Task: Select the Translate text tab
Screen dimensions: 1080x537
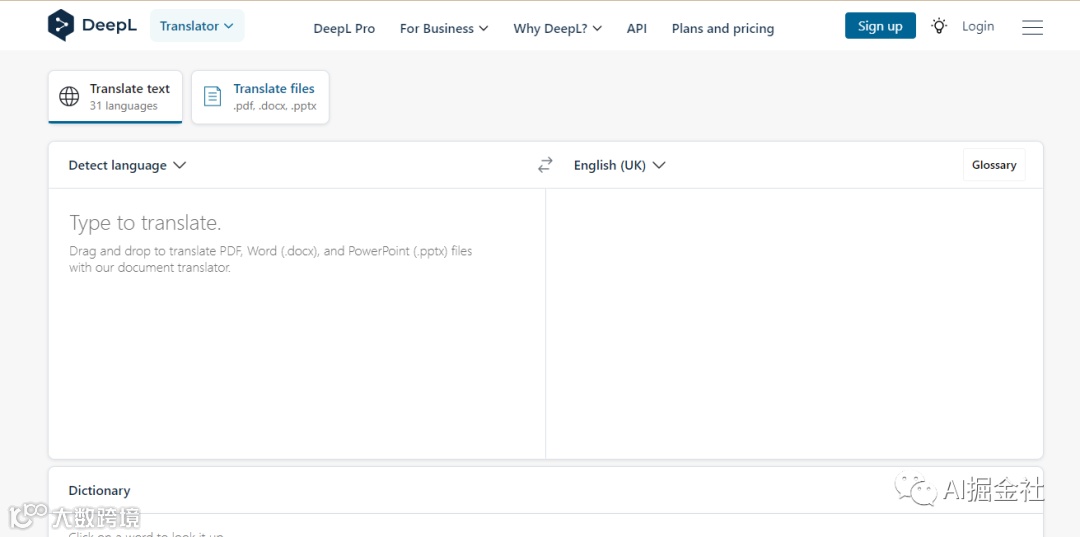Action: pos(115,97)
